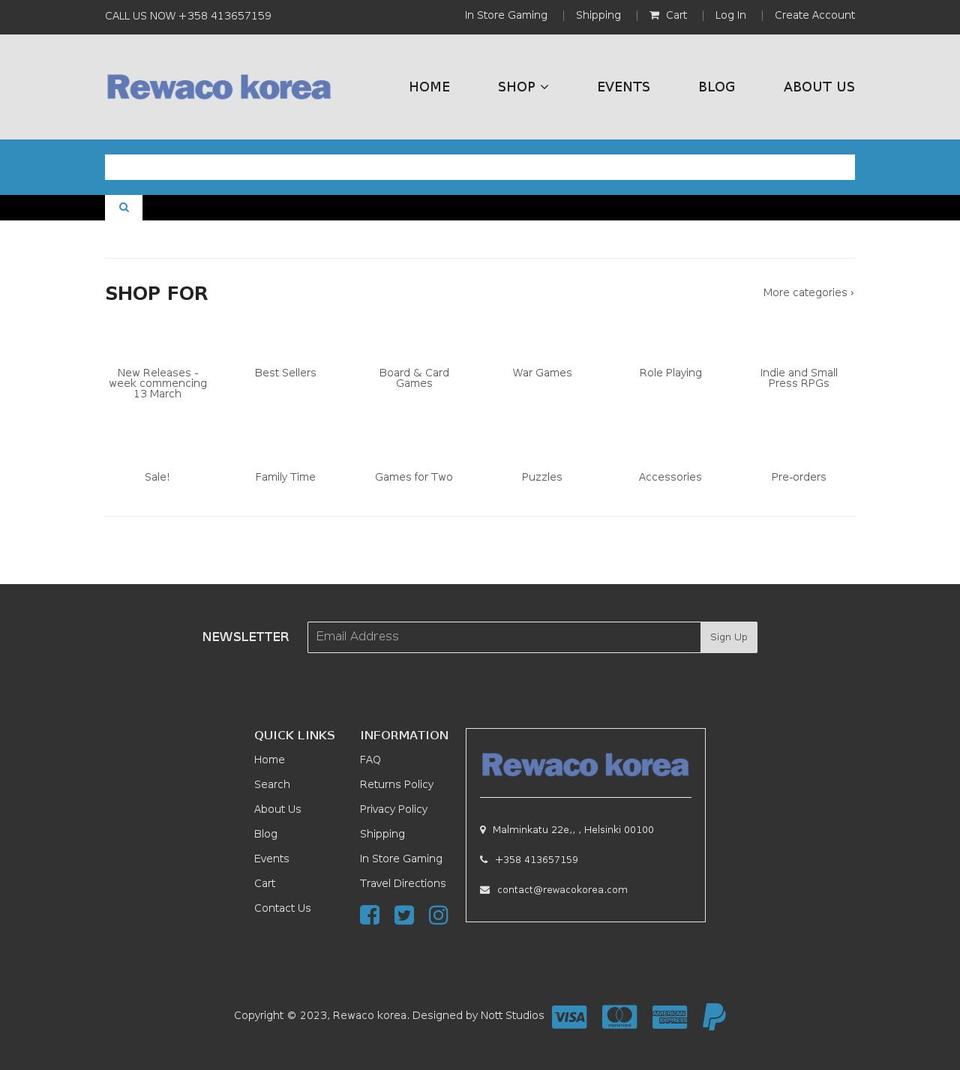Open Shipping in Information list
This screenshot has height=1070, width=960.
point(382,834)
